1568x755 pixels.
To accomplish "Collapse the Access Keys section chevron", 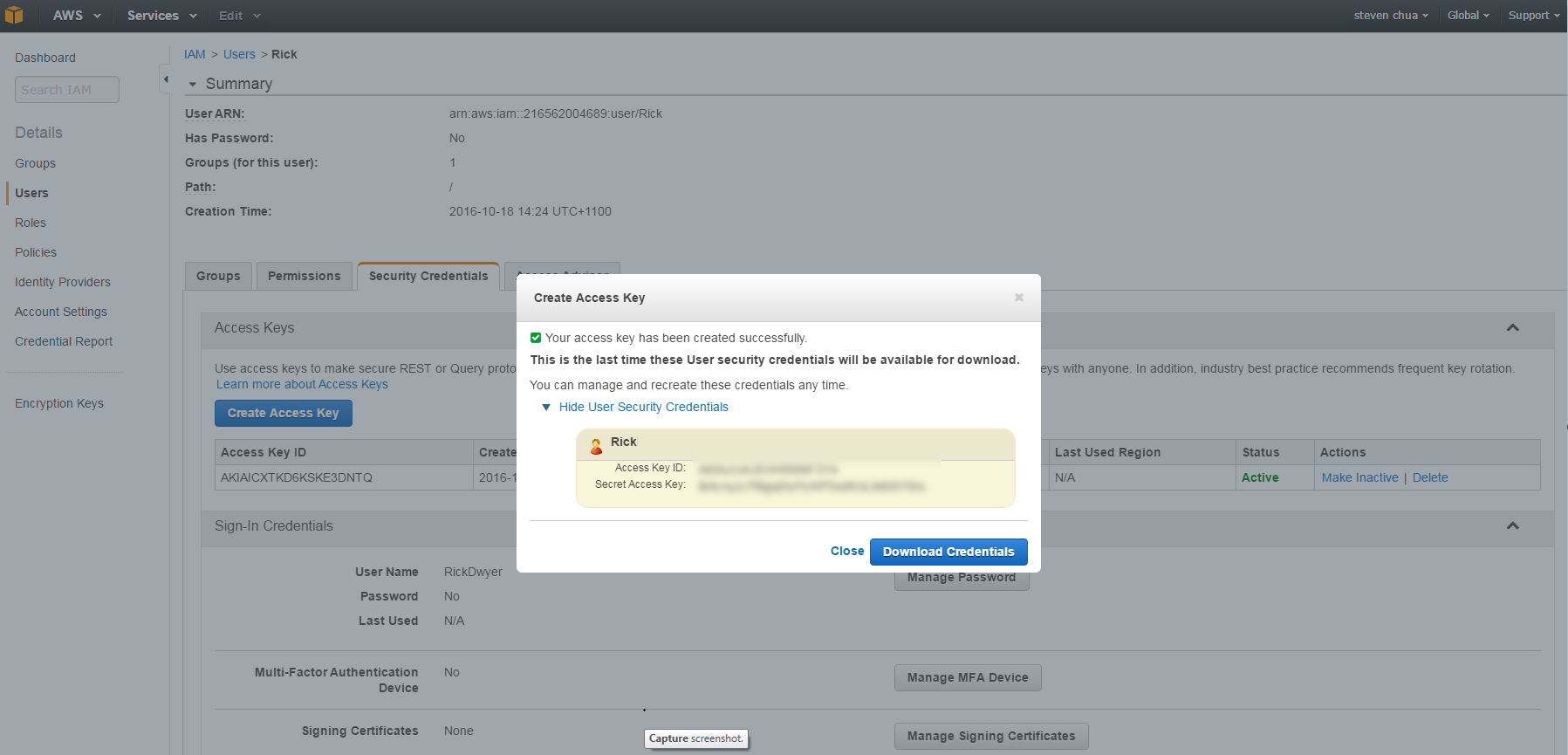I will (x=1513, y=328).
